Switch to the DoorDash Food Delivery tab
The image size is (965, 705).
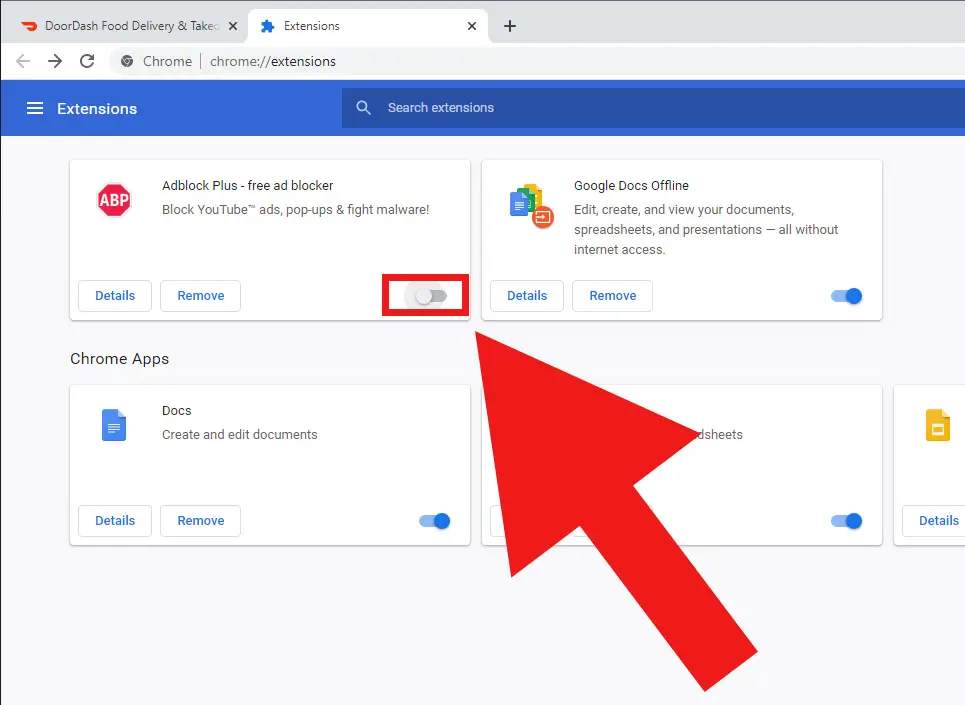[x=124, y=26]
